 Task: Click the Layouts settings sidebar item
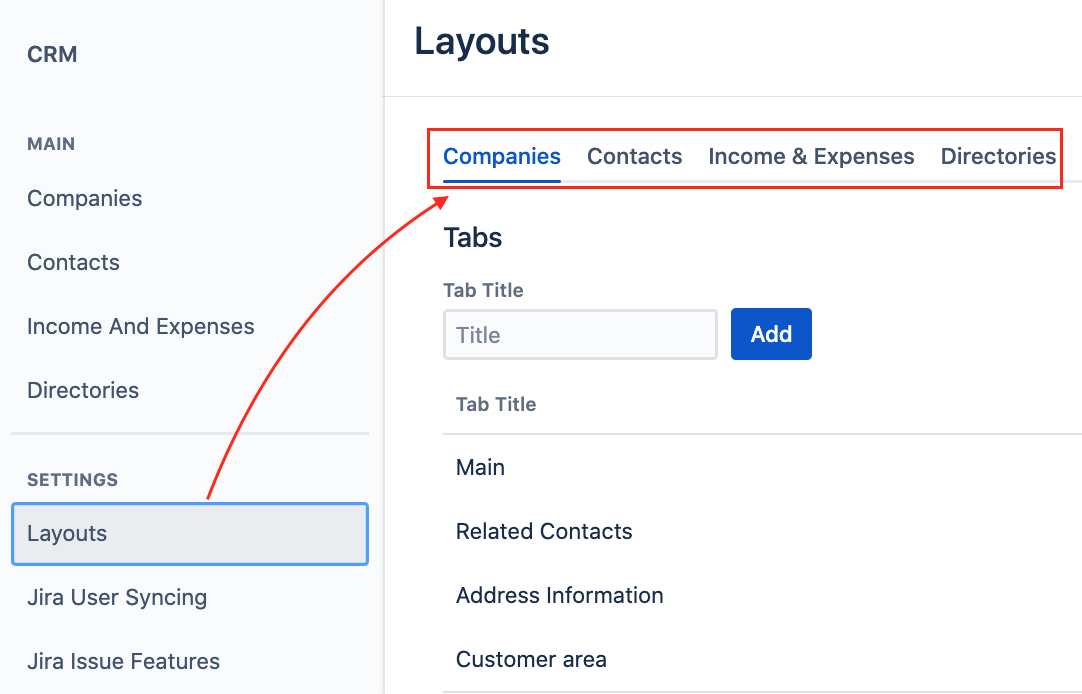coord(190,534)
